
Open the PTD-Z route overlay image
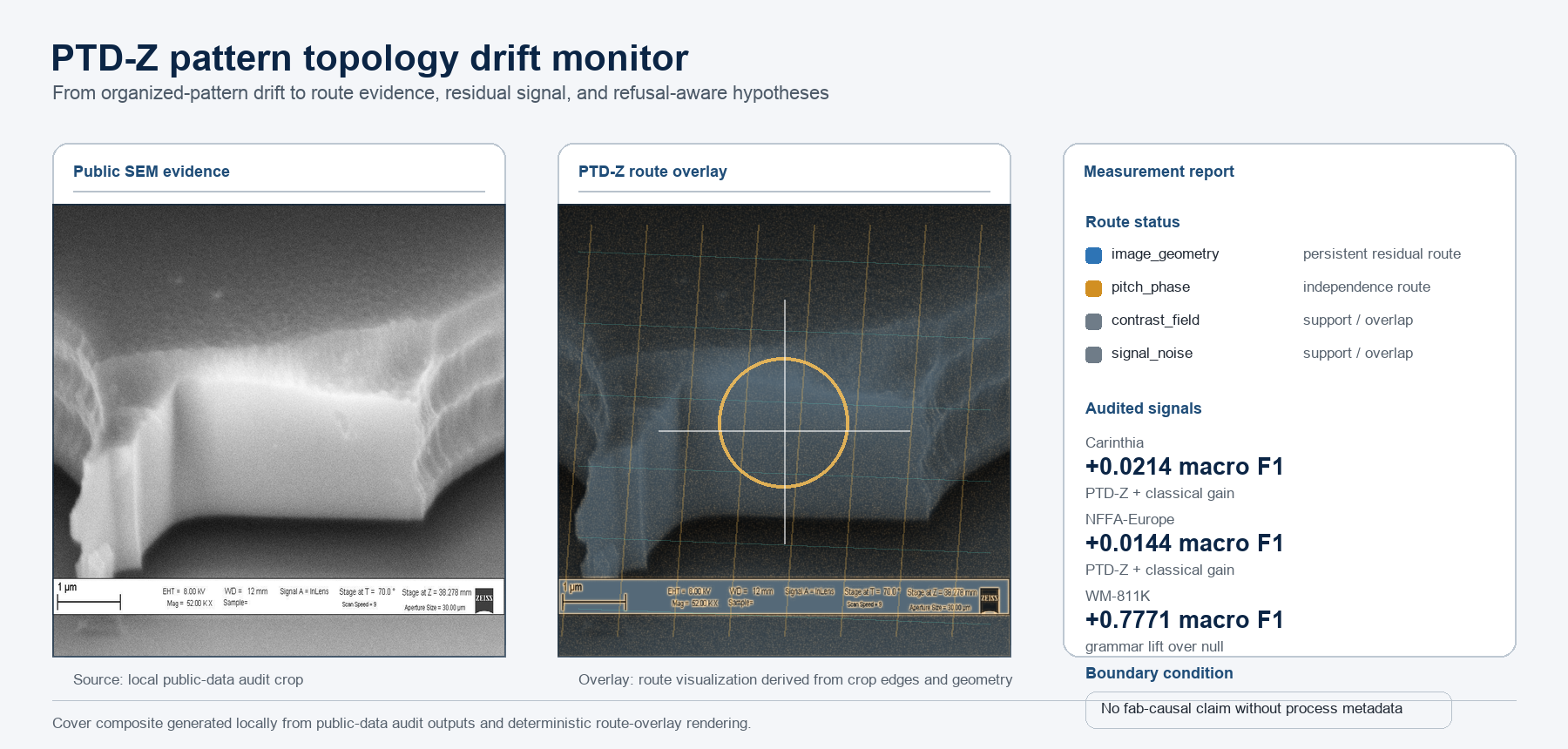(784, 430)
